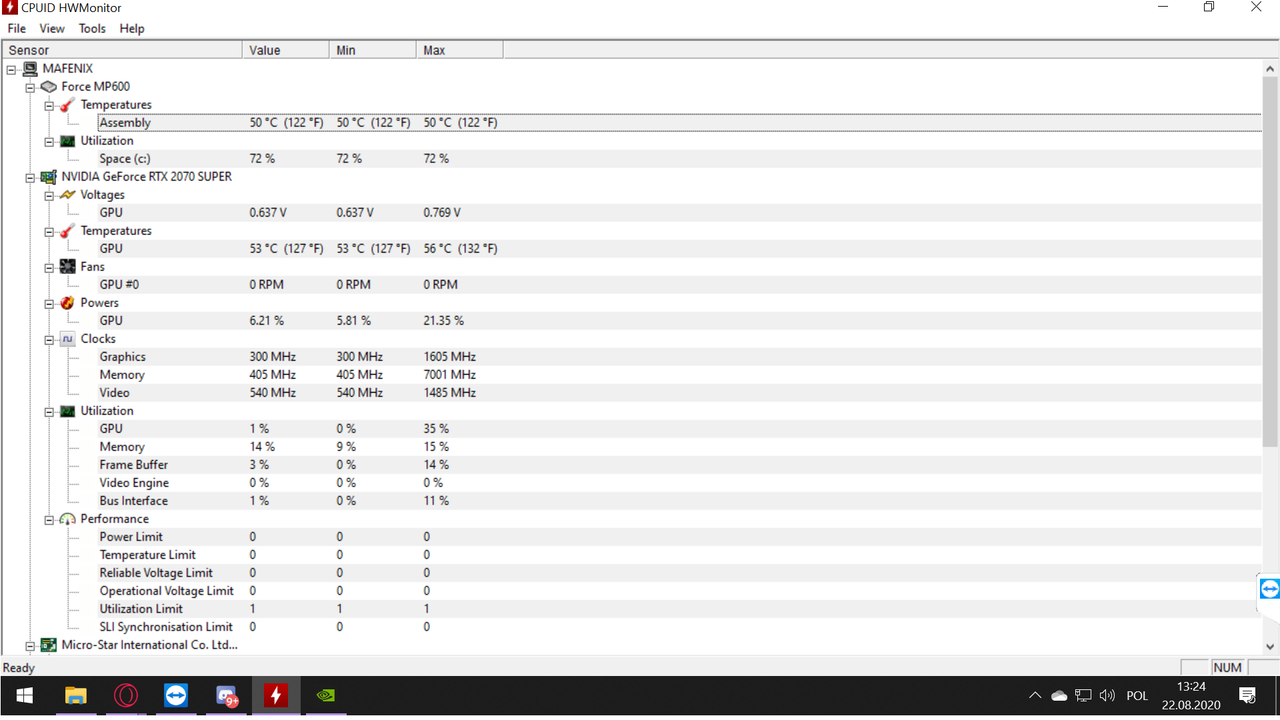The image size is (1280, 720).
Task: Collapse the Fans group
Action: [x=48, y=267]
